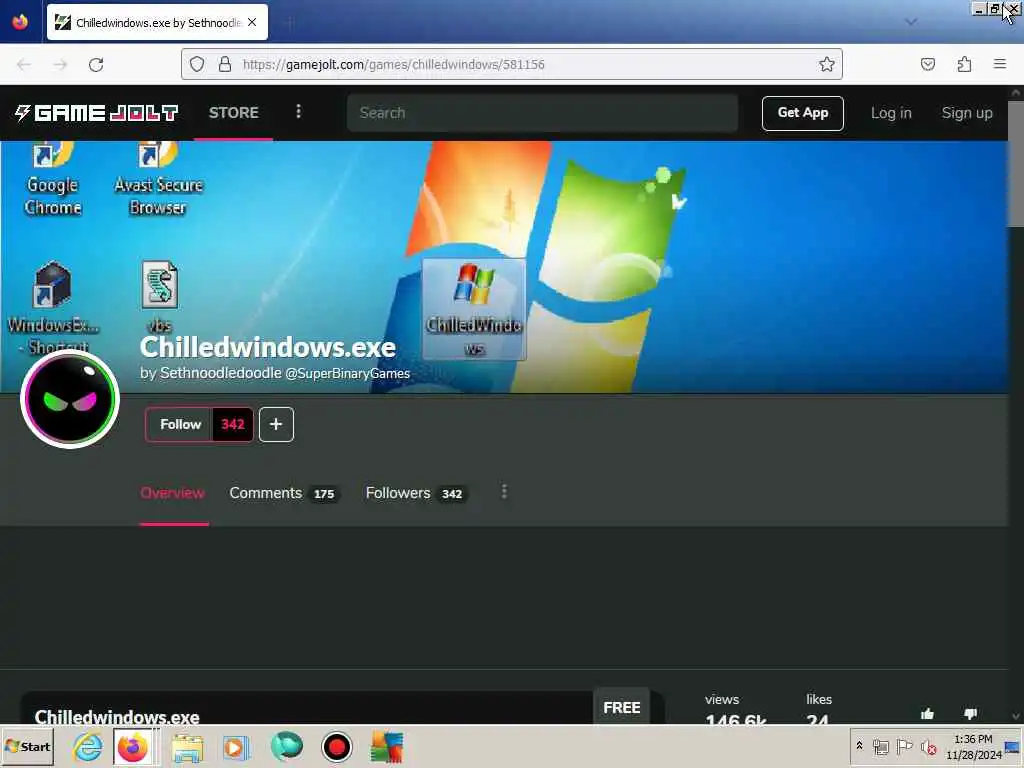
Task: Go back to the previous page
Action: (x=24, y=64)
